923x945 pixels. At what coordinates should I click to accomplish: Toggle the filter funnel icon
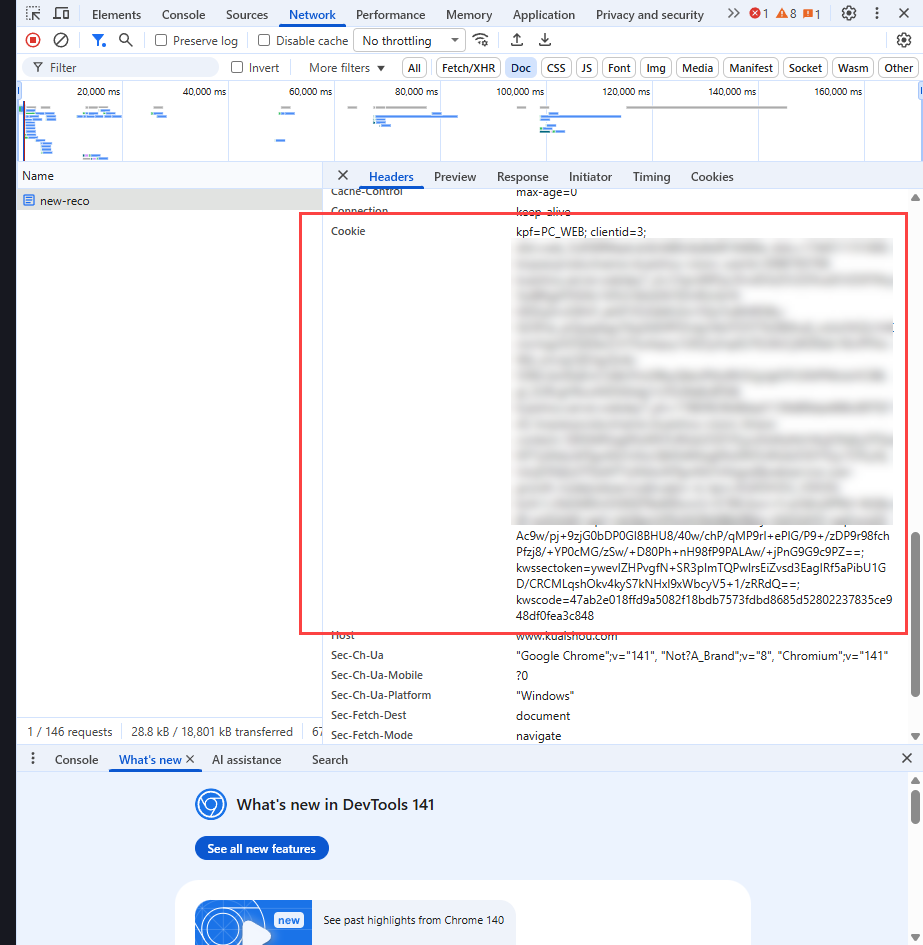[98, 40]
